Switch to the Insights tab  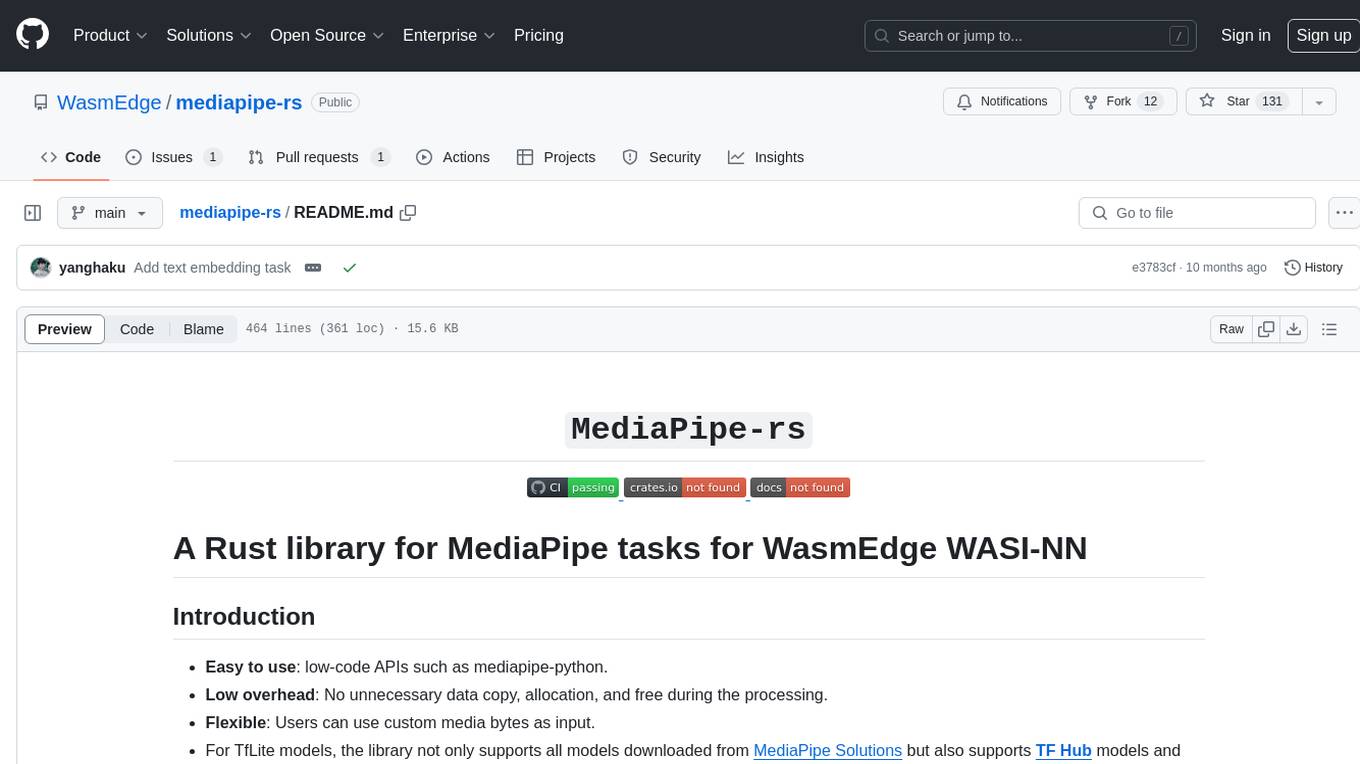766,157
